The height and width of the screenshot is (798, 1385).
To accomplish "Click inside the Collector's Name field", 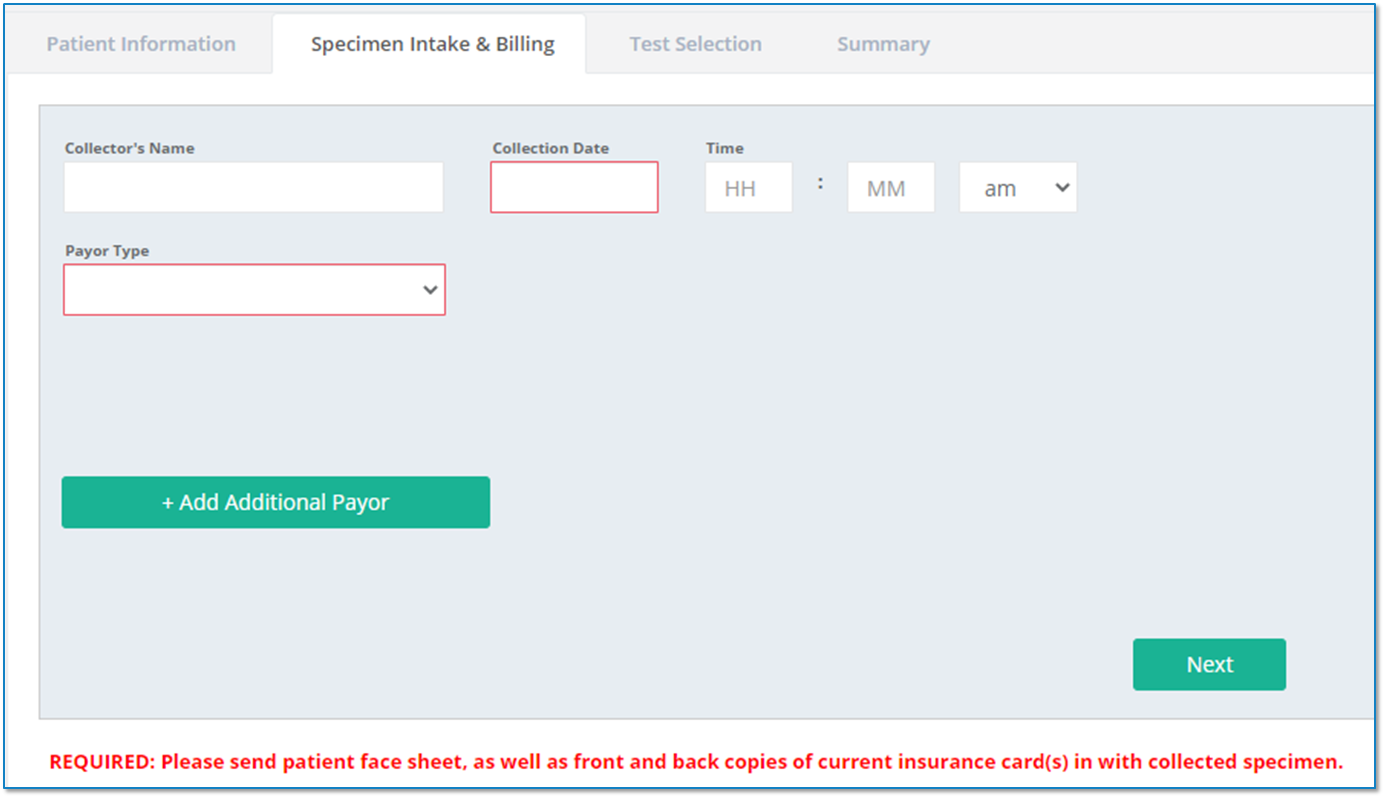I will [253, 186].
